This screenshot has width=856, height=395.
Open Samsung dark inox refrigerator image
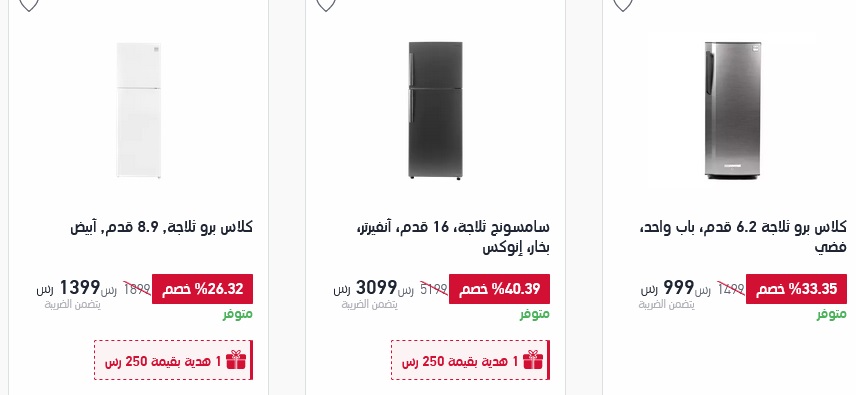coord(436,110)
